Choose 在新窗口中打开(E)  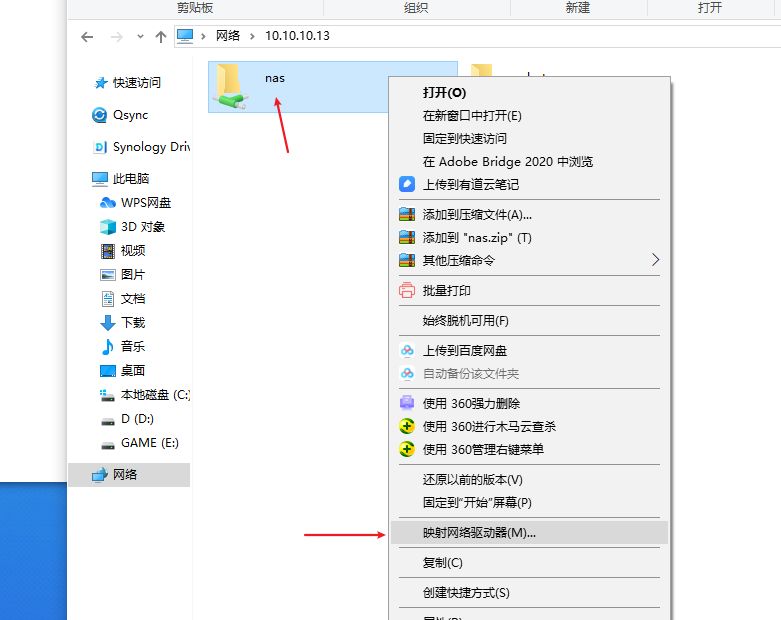[x=472, y=116]
